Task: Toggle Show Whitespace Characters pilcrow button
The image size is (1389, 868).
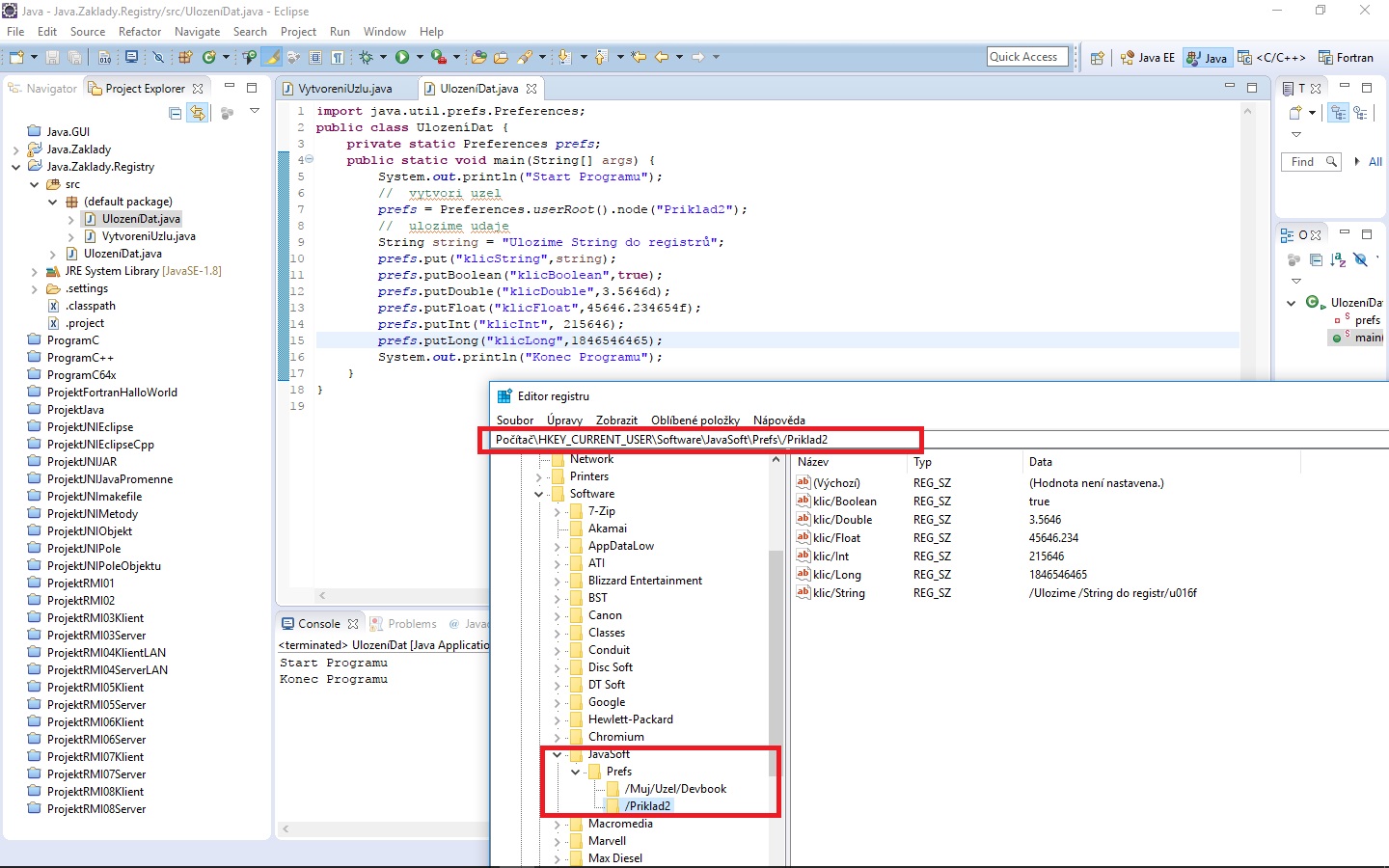Action: 338,58
